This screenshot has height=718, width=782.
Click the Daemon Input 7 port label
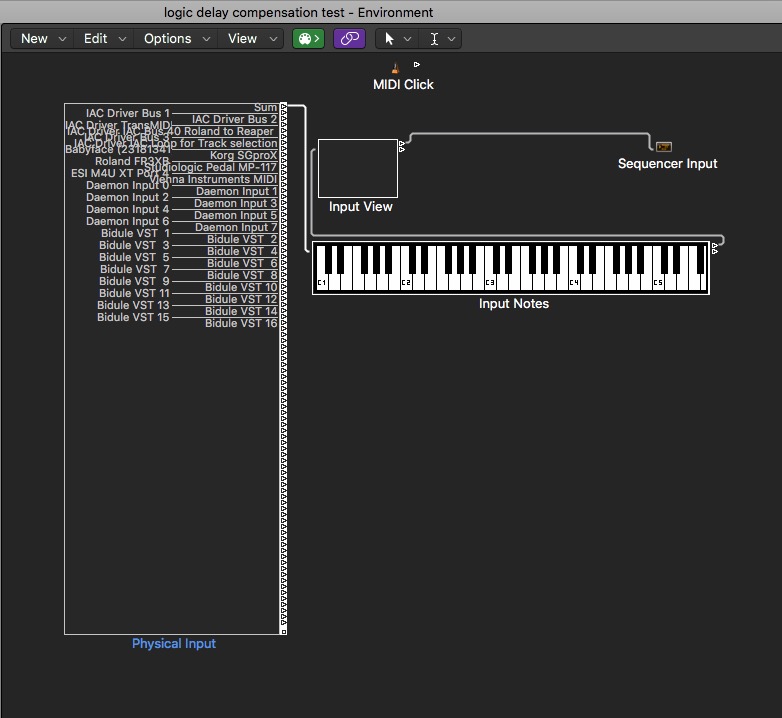[236, 227]
